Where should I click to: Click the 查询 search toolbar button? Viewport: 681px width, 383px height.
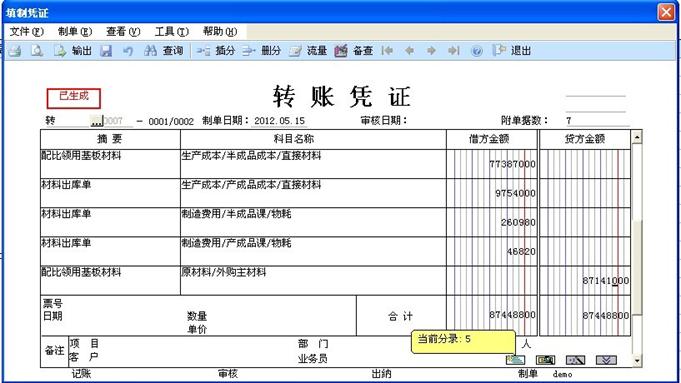[164, 51]
